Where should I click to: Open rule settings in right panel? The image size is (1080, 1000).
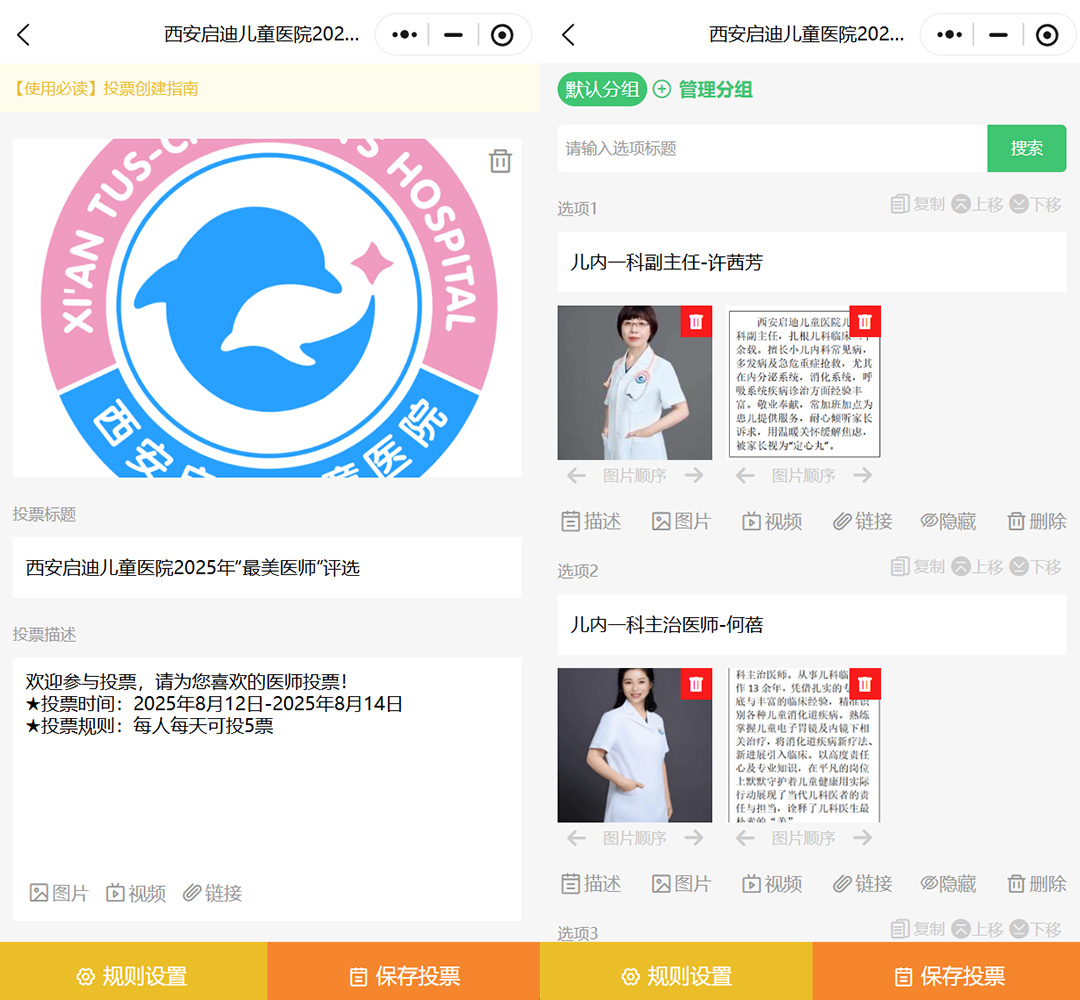tap(676, 972)
